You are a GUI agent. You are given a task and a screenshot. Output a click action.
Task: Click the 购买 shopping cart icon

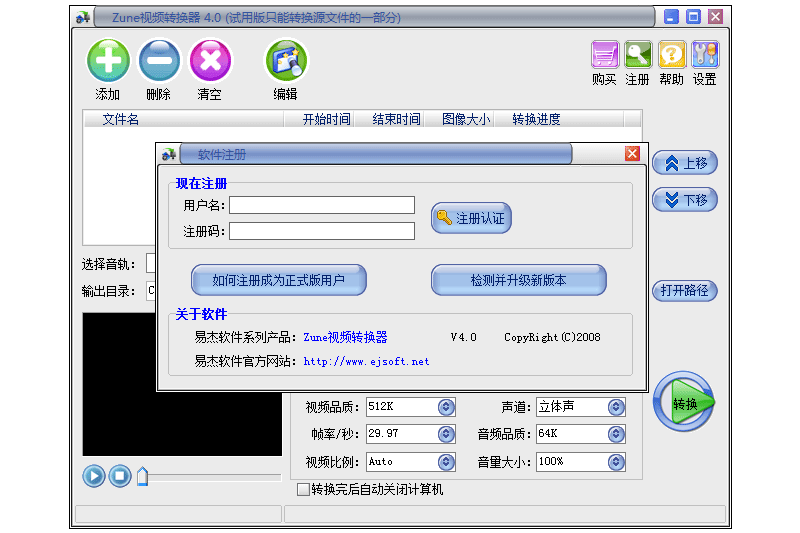tap(605, 55)
